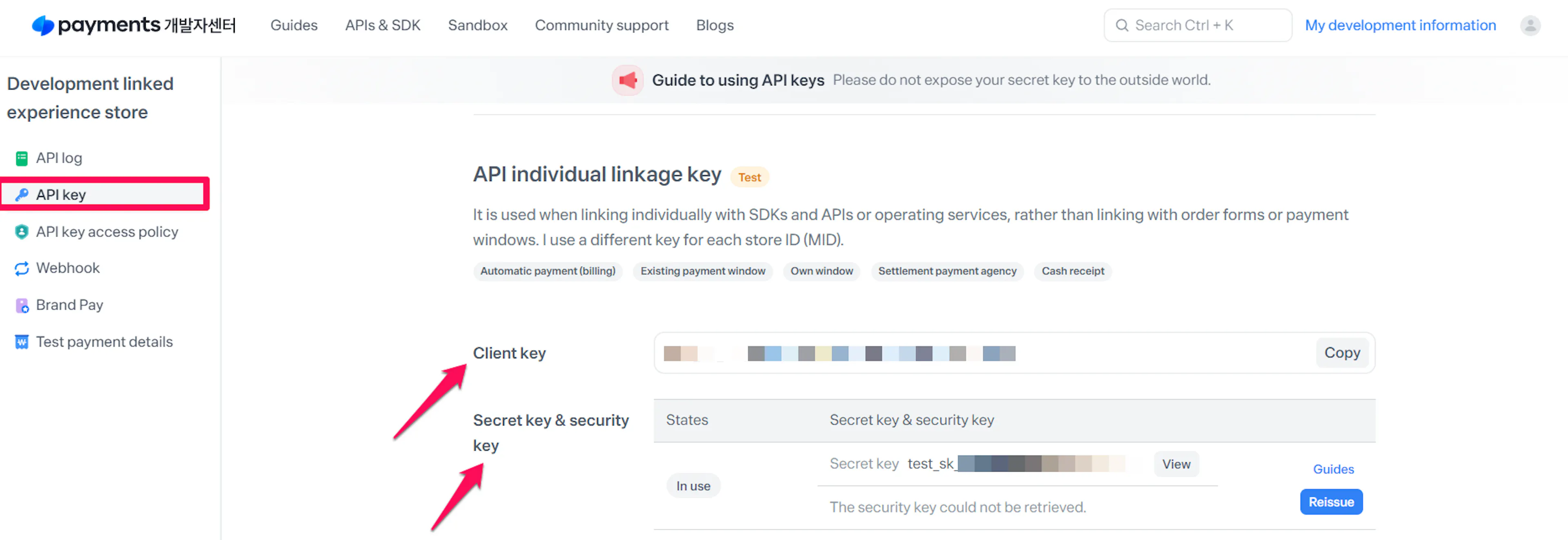The image size is (1568, 540).
Task: Click the Brand Pay icon
Action: tap(22, 306)
